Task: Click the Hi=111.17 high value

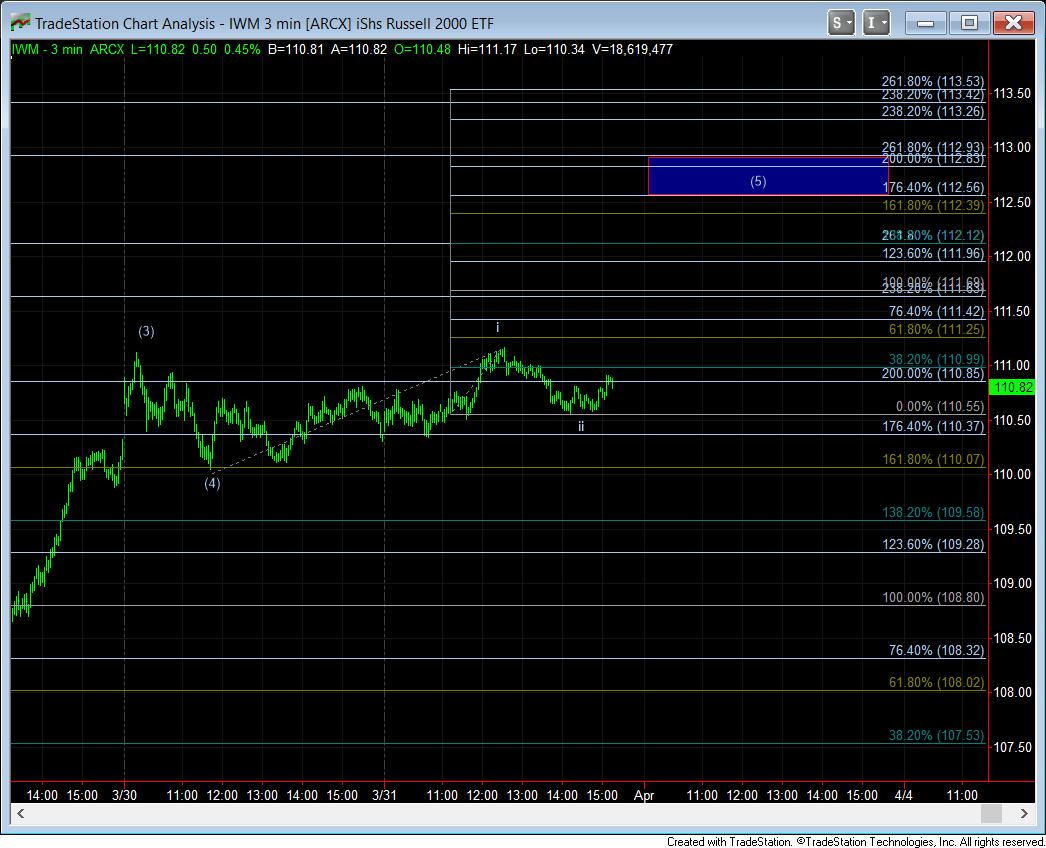Action: 487,49
